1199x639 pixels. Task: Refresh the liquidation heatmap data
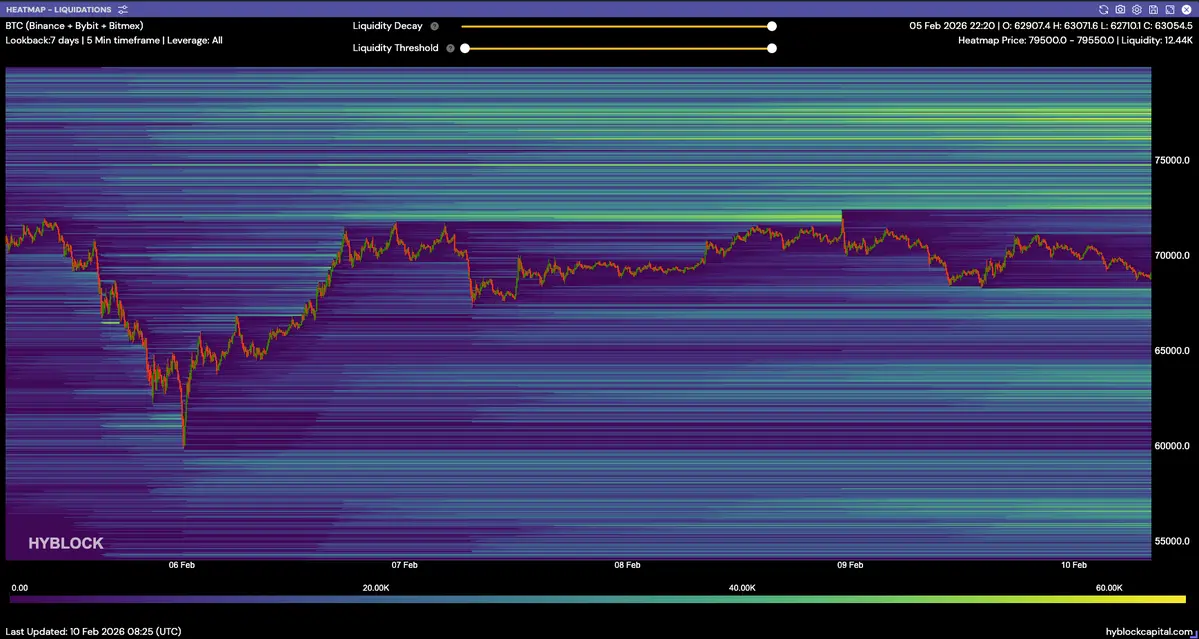(x=1103, y=9)
